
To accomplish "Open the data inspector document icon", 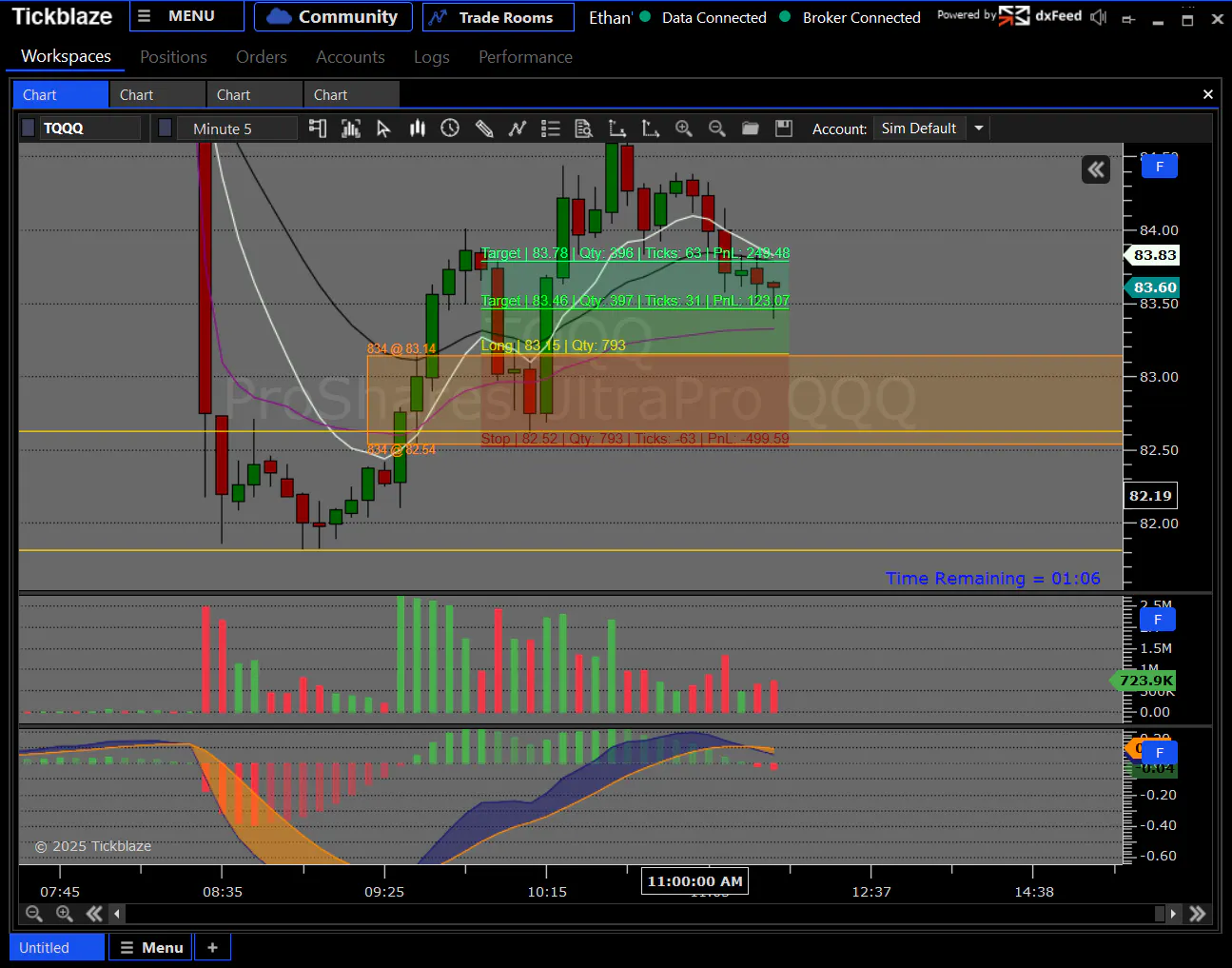I will 584,128.
